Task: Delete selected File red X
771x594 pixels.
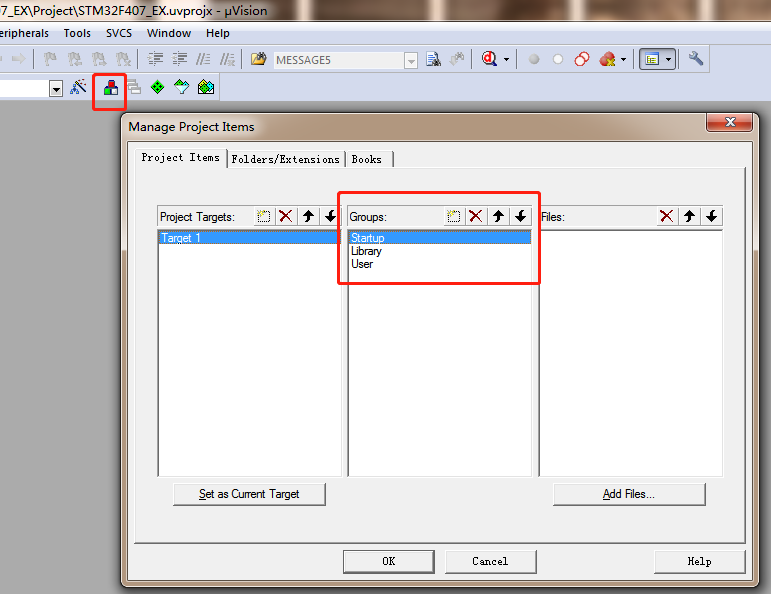Action: [667, 216]
